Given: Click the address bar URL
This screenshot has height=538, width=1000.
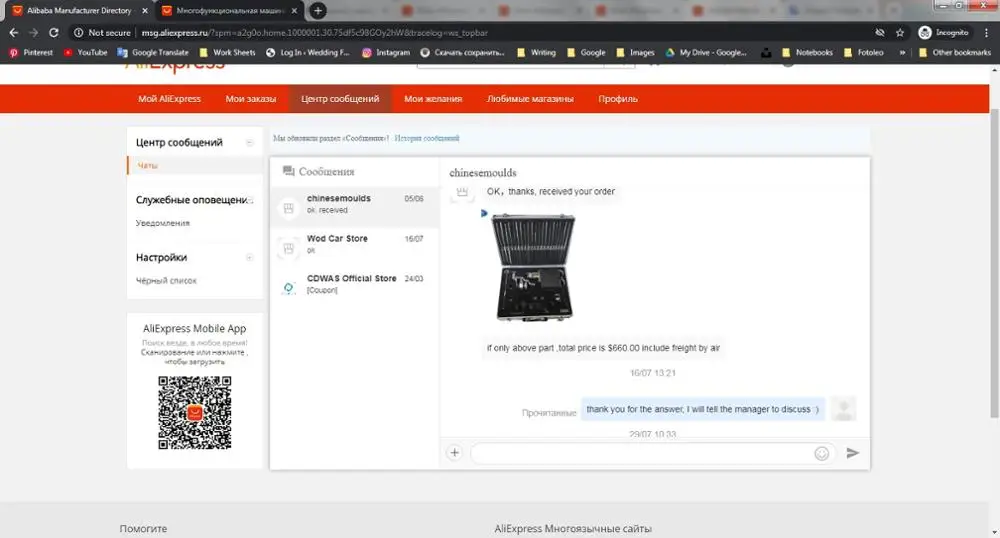Looking at the screenshot, I should pos(314,33).
